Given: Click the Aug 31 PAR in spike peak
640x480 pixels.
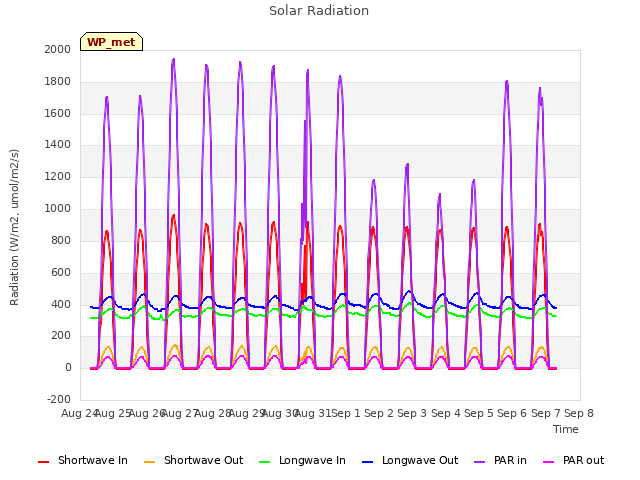Looking at the screenshot, I should (308, 71).
